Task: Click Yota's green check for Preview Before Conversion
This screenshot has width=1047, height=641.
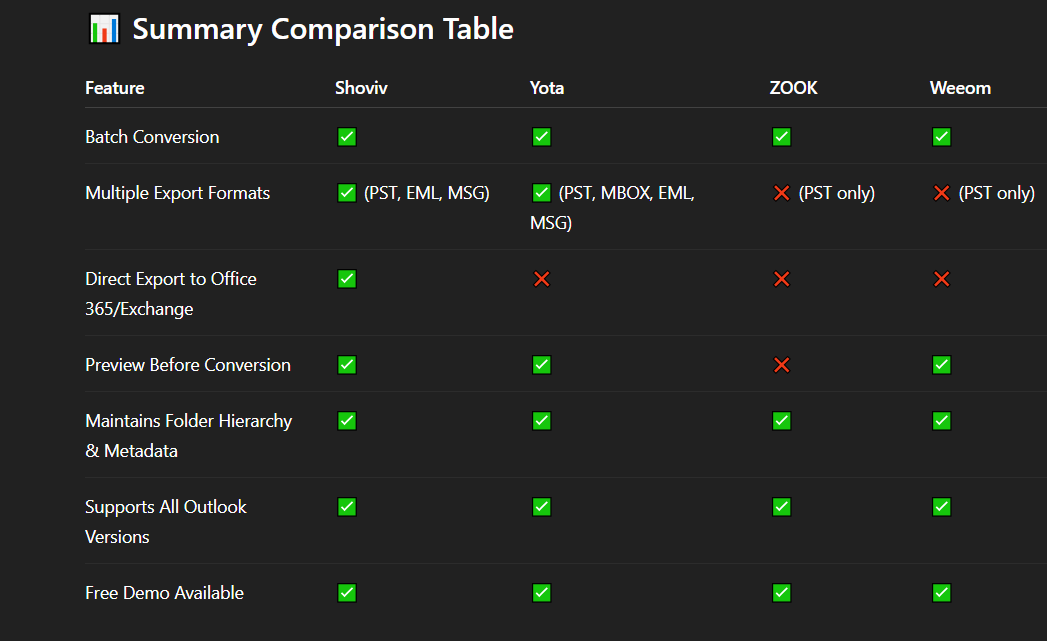Action: pyautogui.click(x=542, y=365)
